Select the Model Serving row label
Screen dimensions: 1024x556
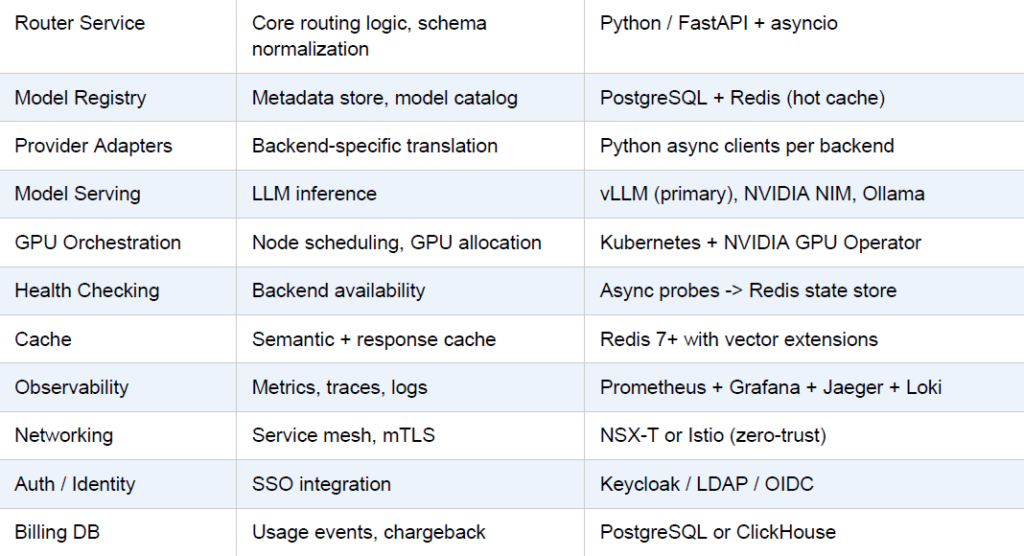77,194
